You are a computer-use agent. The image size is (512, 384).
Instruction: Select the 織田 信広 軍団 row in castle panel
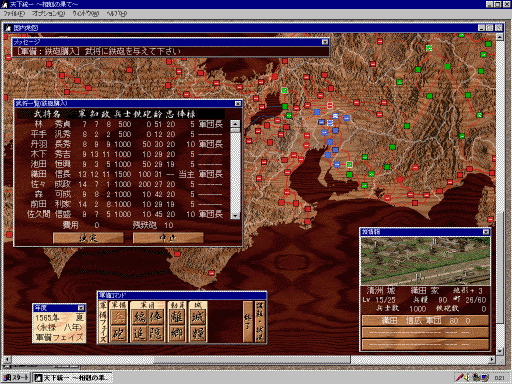pos(425,321)
